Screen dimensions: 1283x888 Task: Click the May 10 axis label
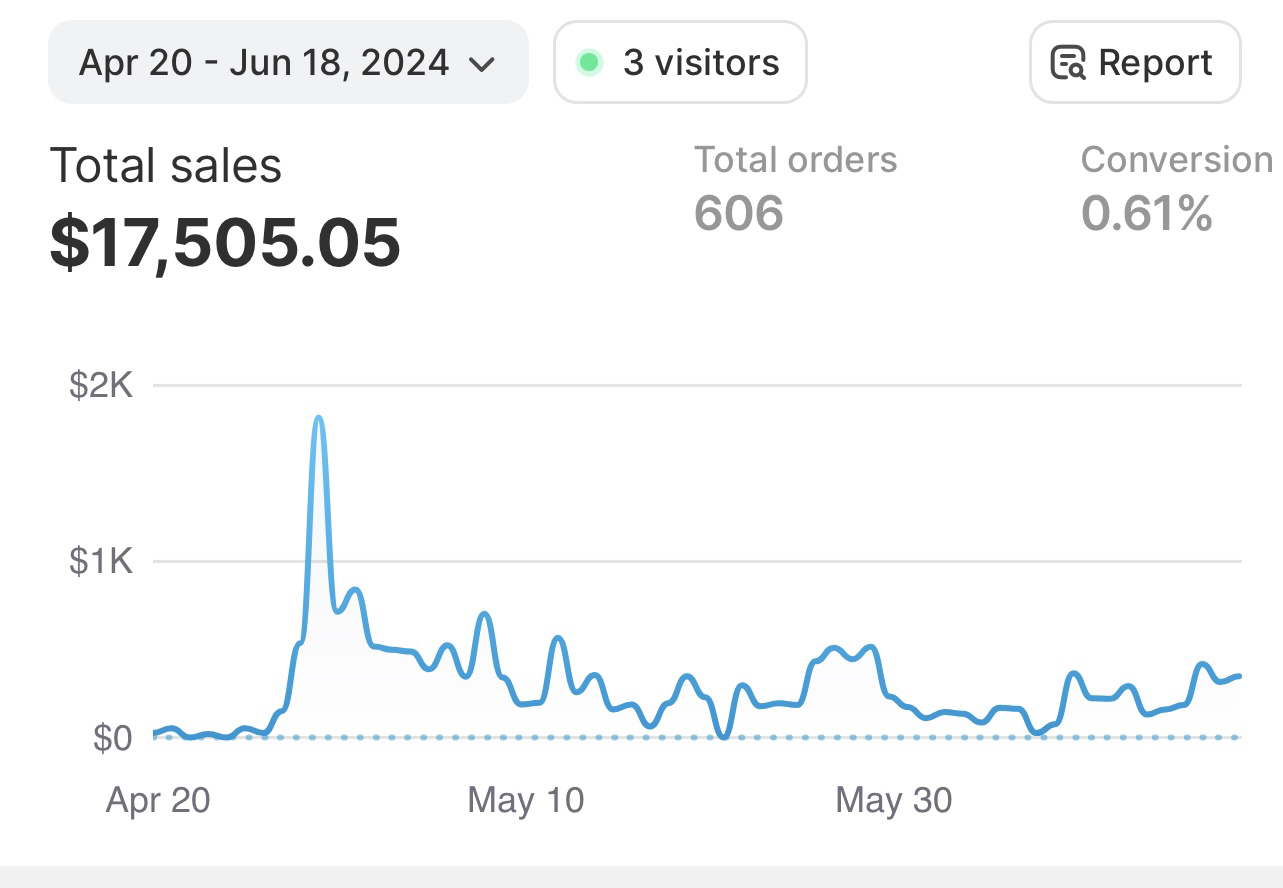pyautogui.click(x=526, y=800)
